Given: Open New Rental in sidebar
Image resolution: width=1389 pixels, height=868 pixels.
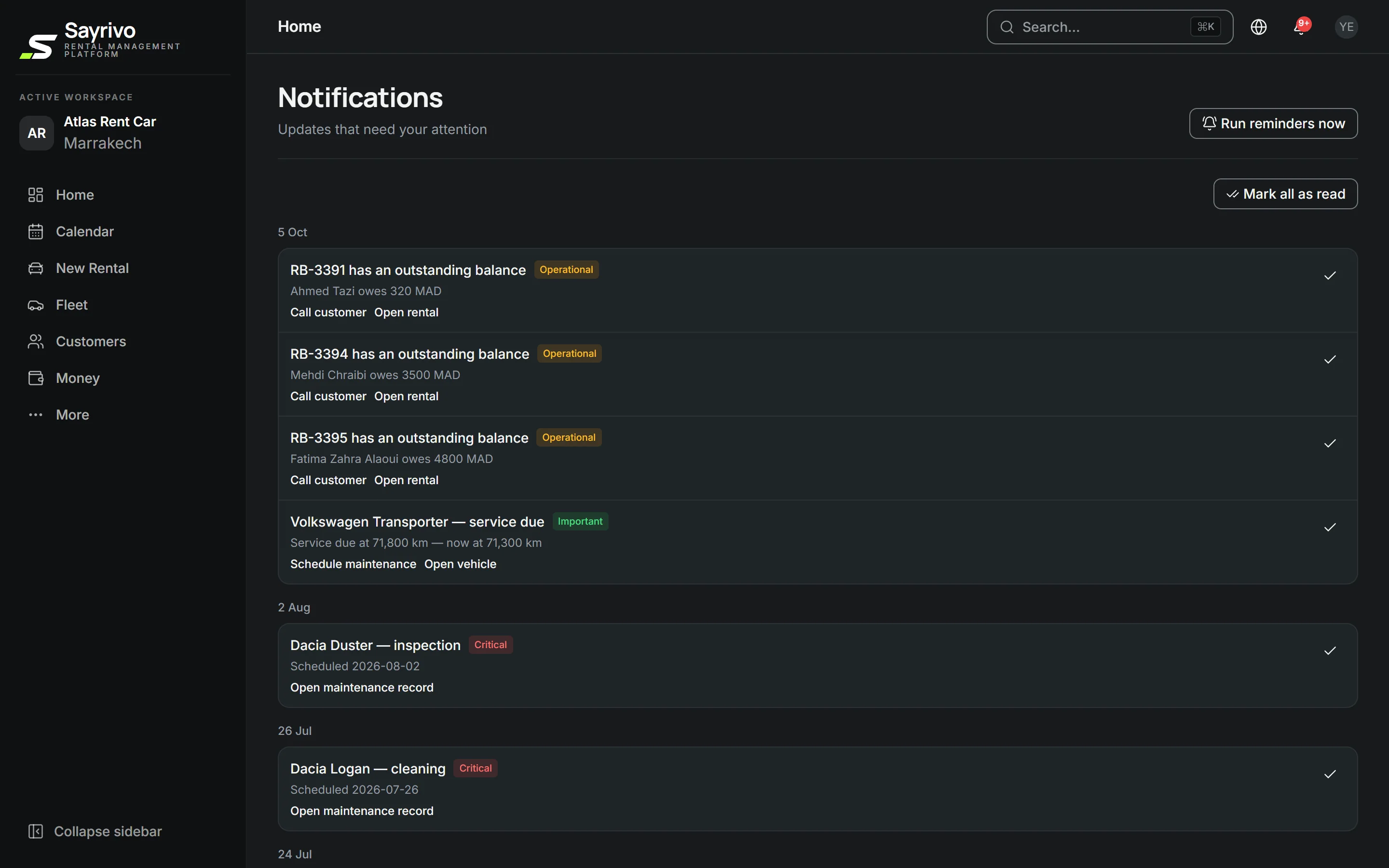Looking at the screenshot, I should (123, 268).
